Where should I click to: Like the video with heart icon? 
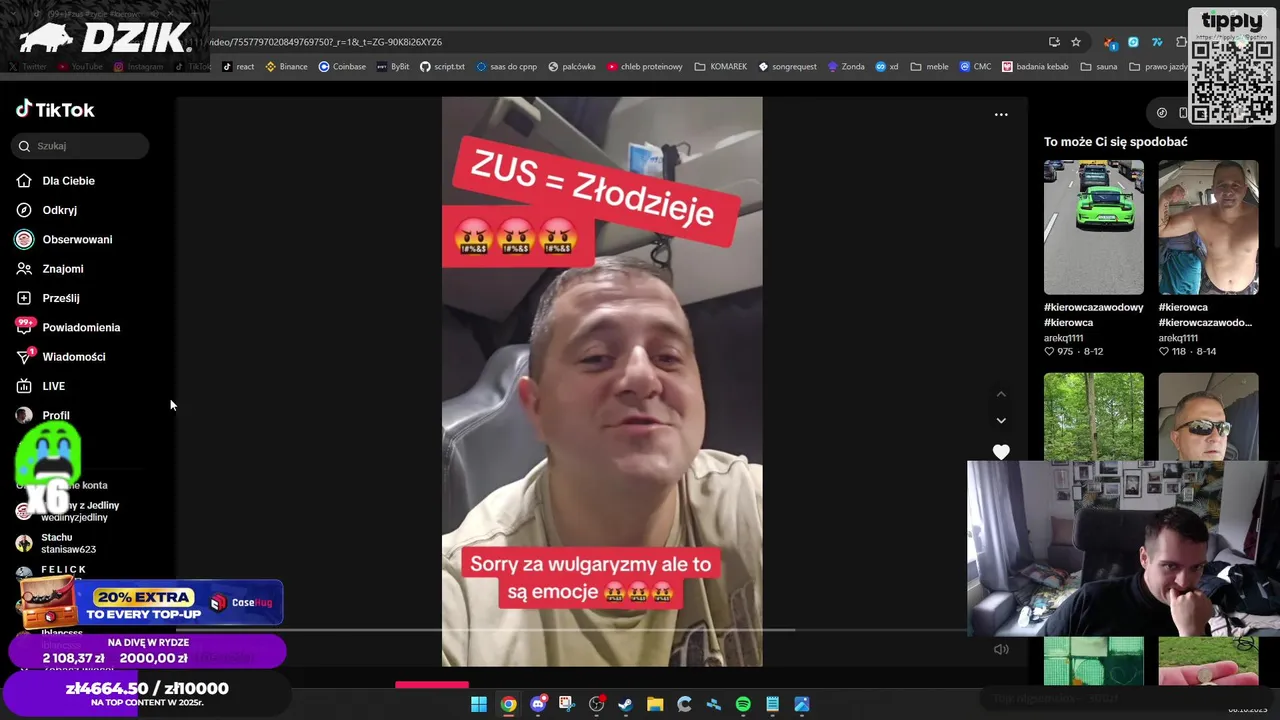coord(1001,452)
